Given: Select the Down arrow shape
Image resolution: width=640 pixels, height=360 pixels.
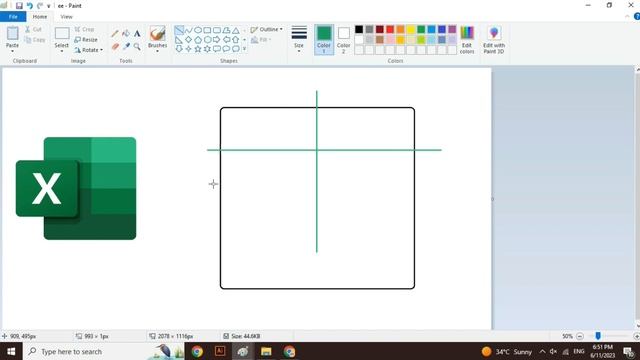Looking at the screenshot, I should (x=179, y=49).
